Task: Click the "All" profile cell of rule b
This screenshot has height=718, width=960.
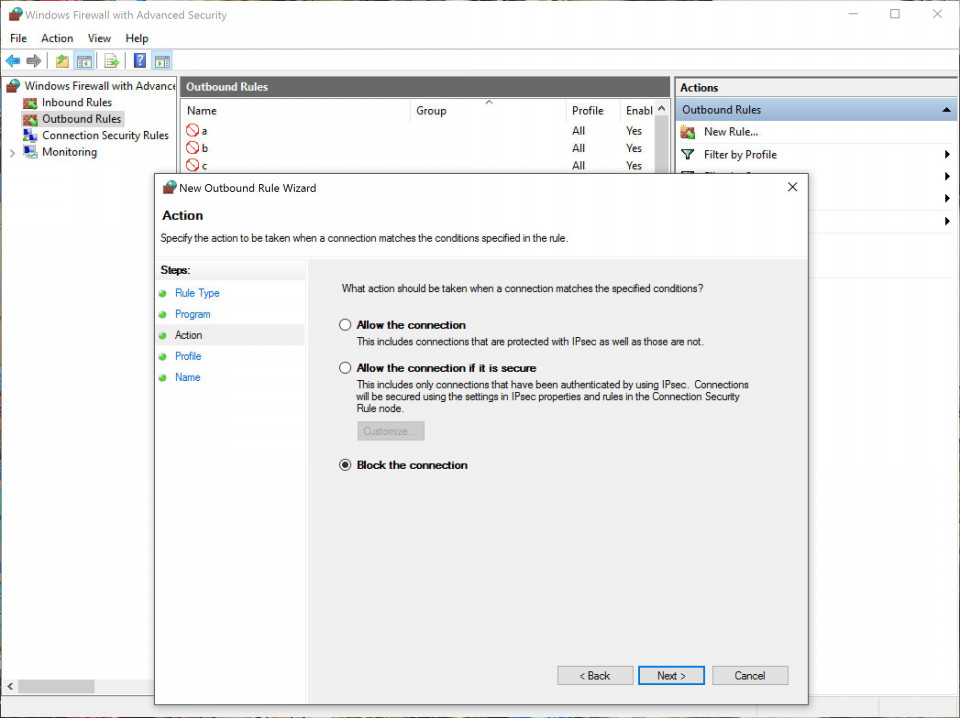Action: [579, 148]
